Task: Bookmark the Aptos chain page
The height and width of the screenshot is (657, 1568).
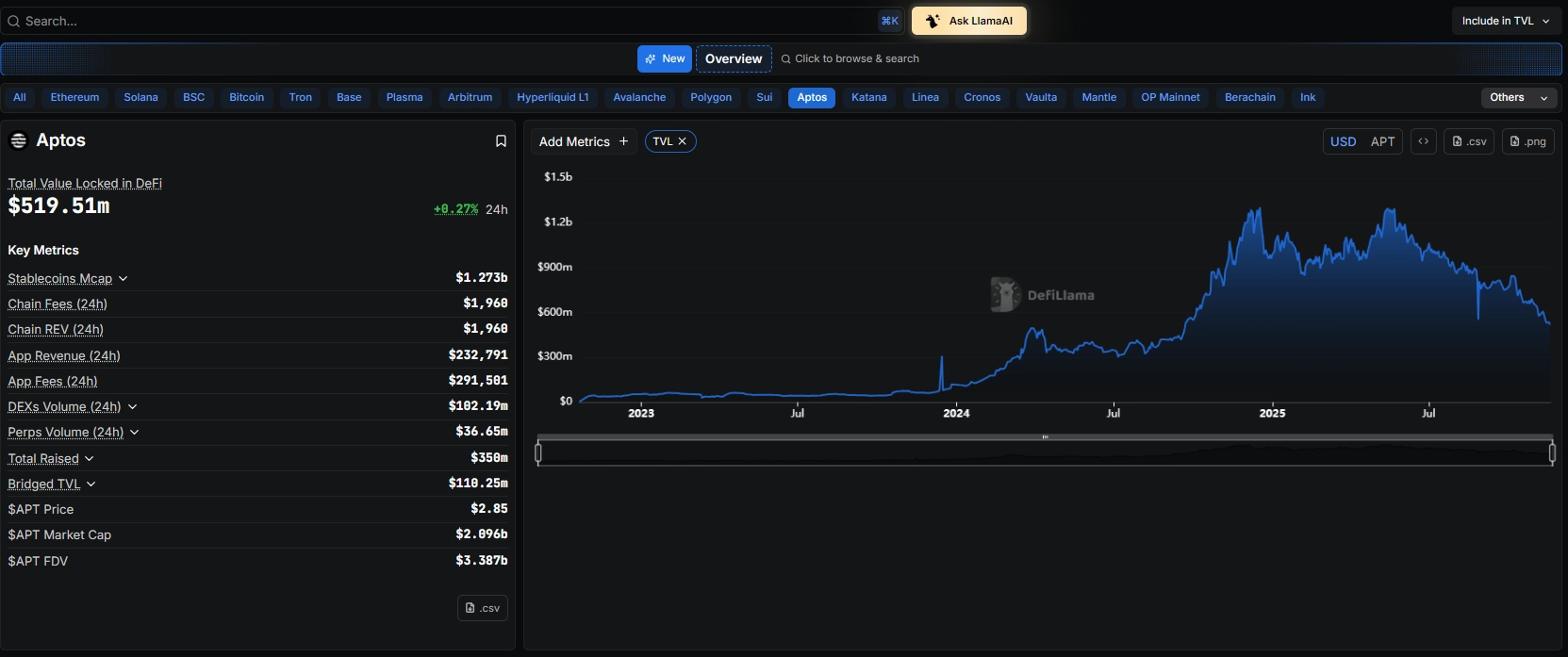Action: [501, 141]
